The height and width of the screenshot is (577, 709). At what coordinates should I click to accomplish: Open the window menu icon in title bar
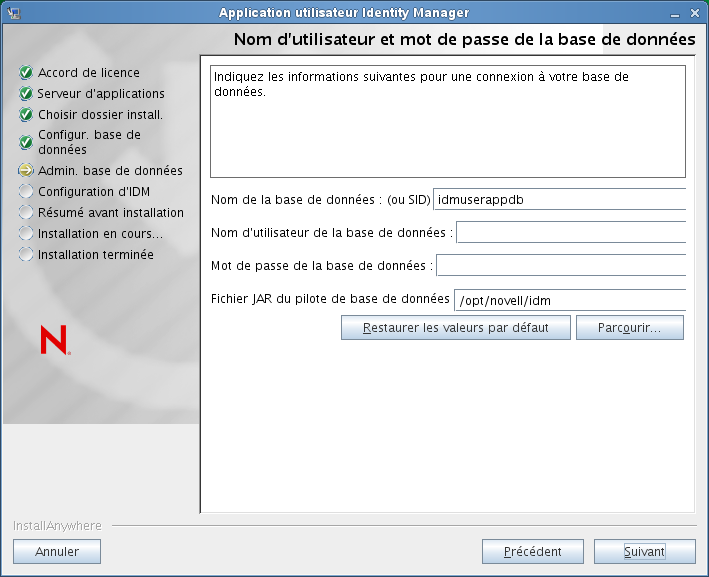point(14,13)
